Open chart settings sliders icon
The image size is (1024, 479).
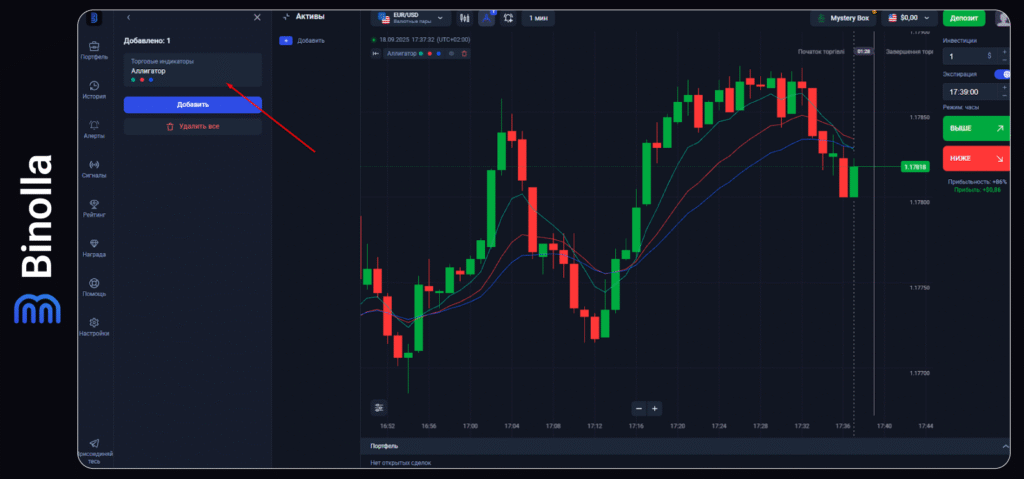pos(379,407)
